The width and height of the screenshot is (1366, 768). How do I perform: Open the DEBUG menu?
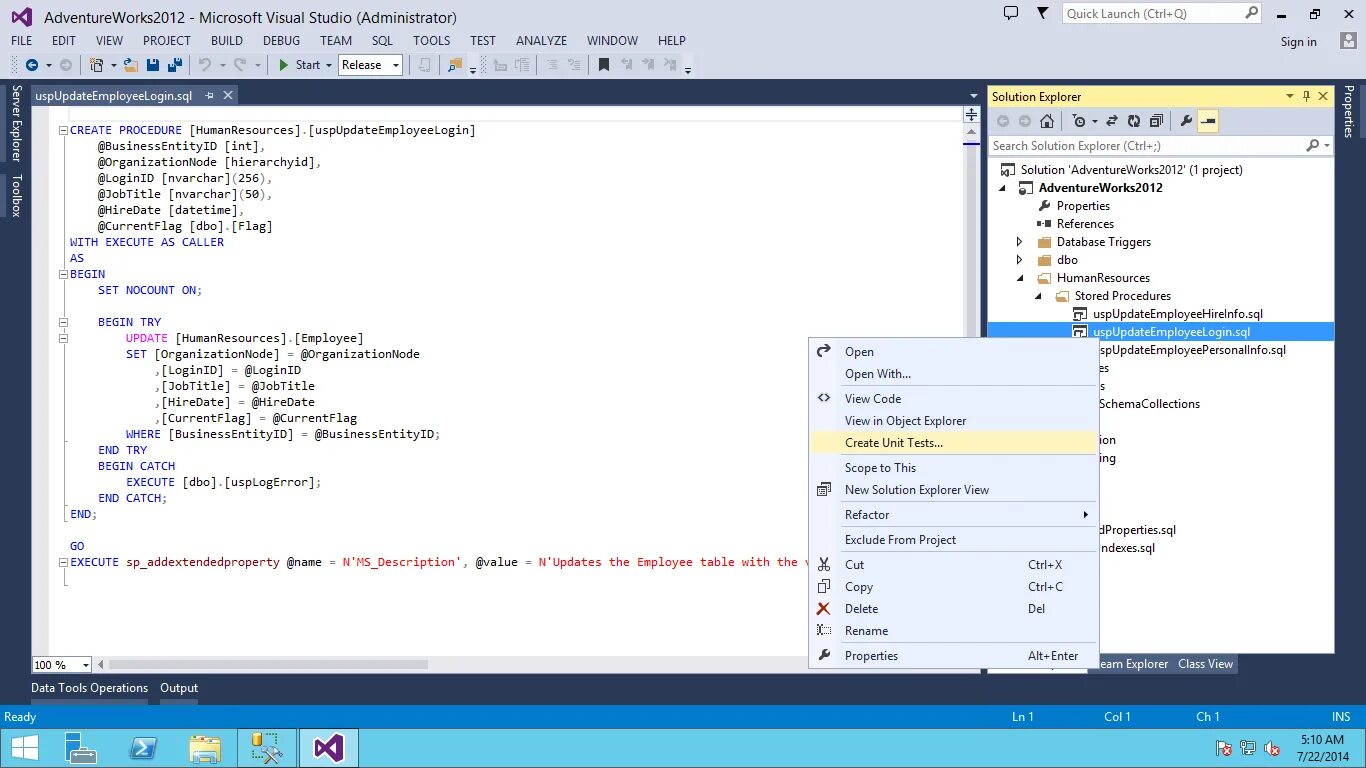282,41
